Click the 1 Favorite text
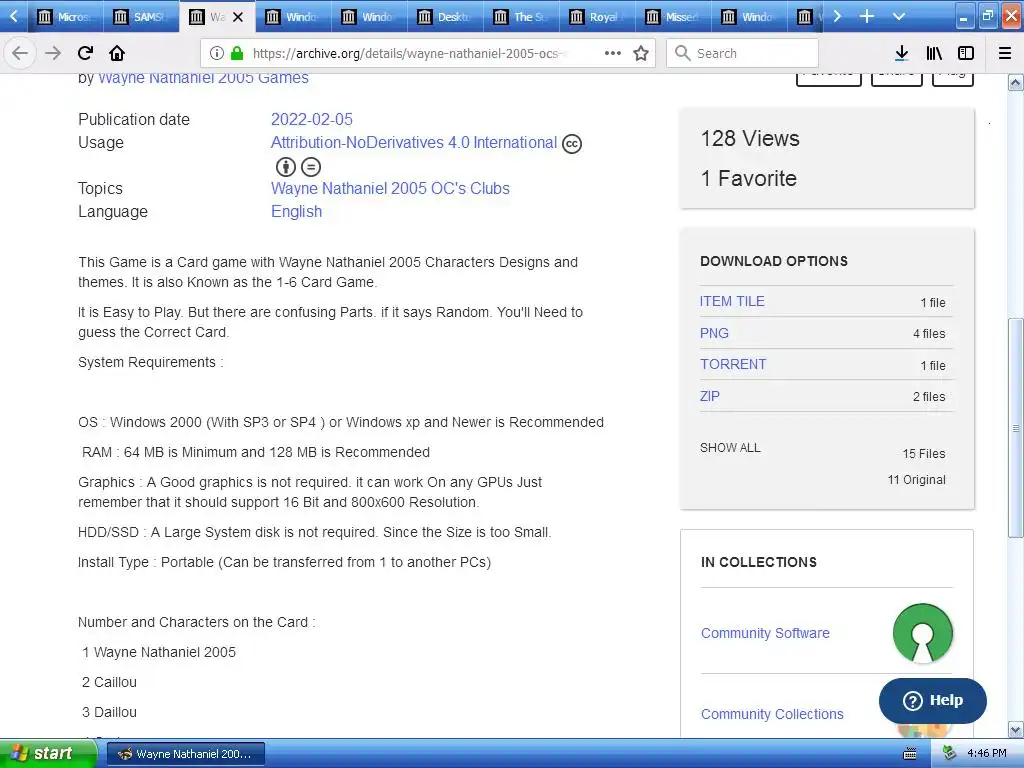Image resolution: width=1024 pixels, height=768 pixels. coord(748,178)
